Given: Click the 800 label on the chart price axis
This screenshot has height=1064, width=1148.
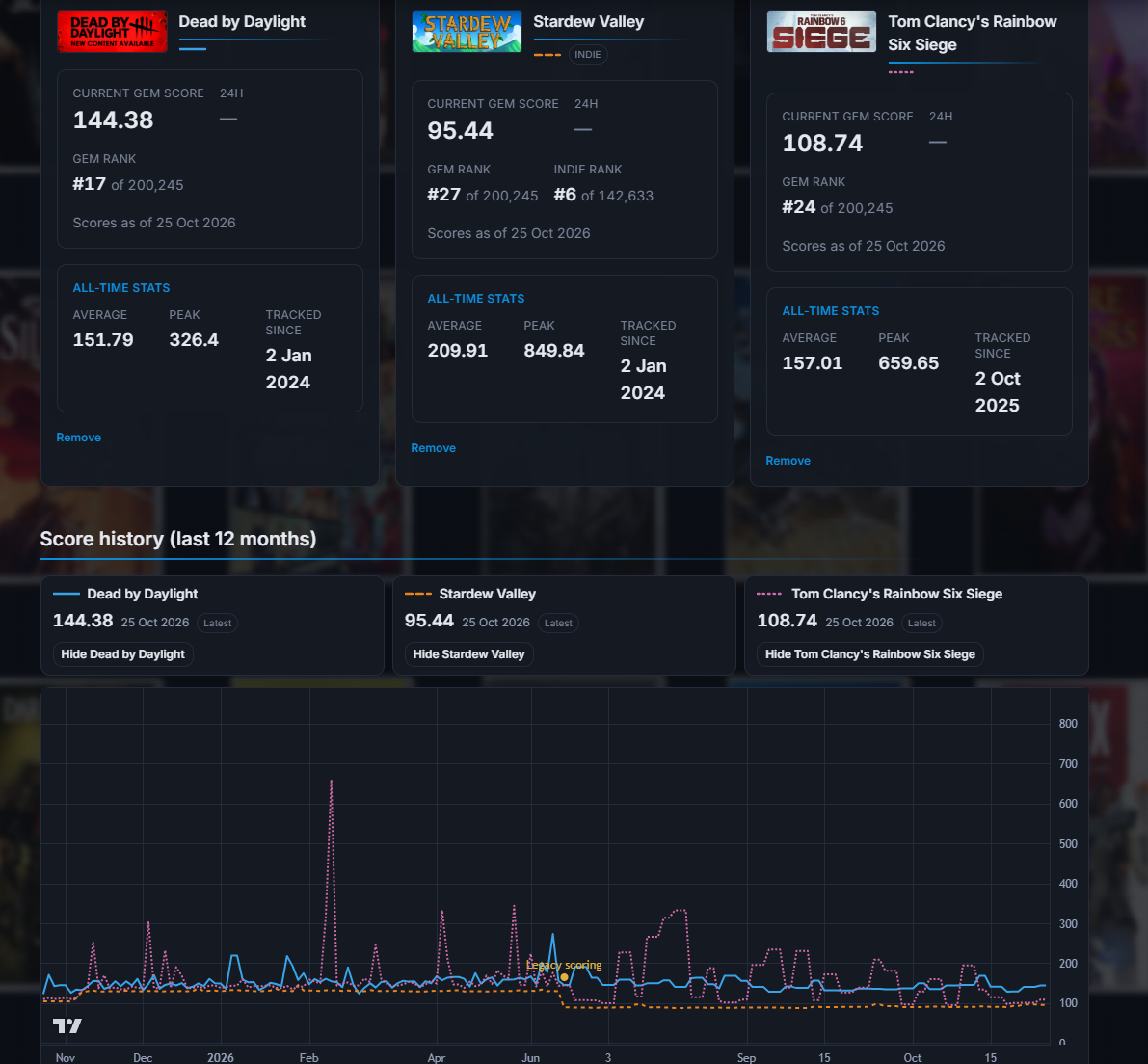Looking at the screenshot, I should [1068, 724].
